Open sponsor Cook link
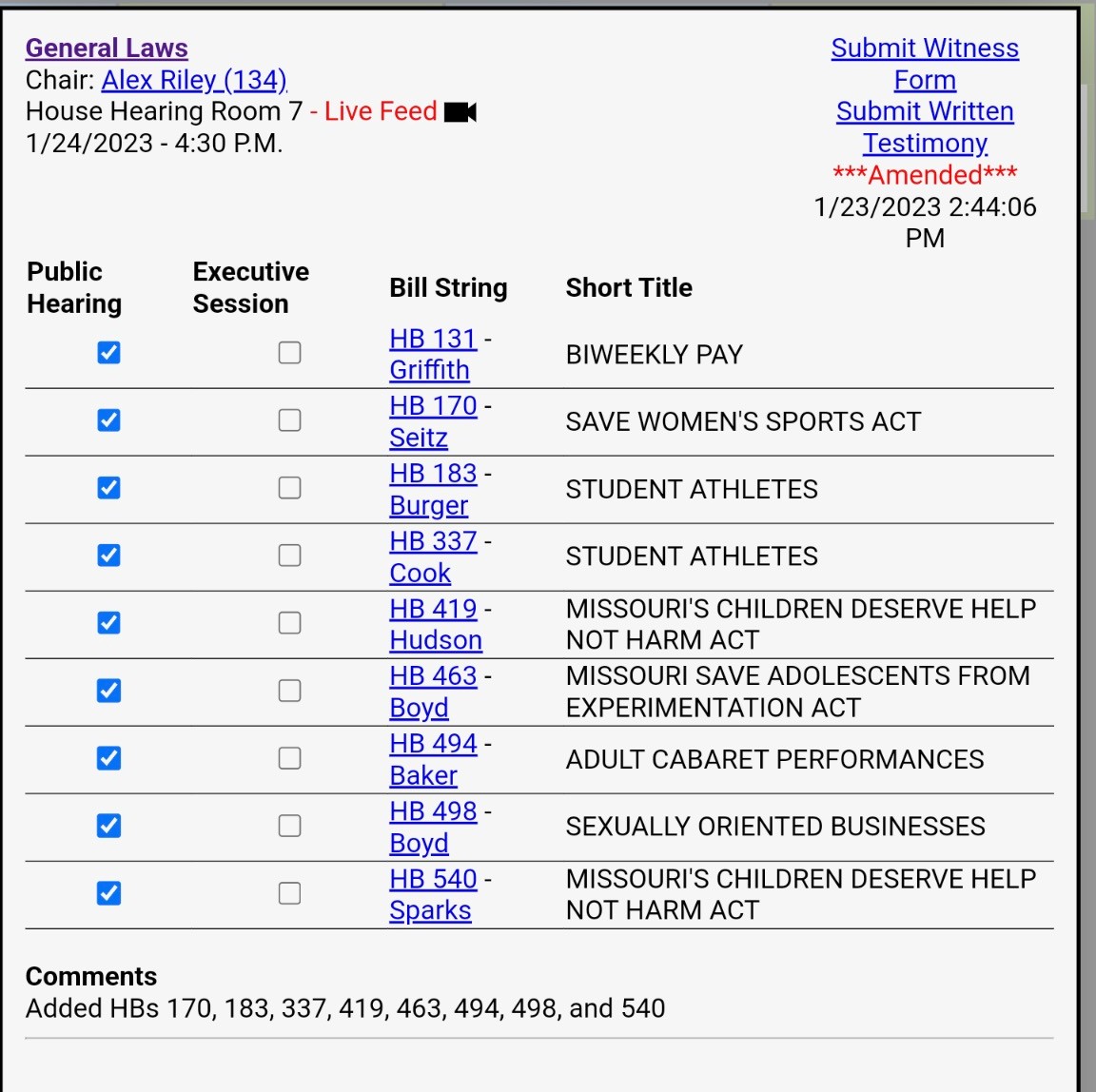This screenshot has height=1092, width=1096. pyautogui.click(x=421, y=573)
